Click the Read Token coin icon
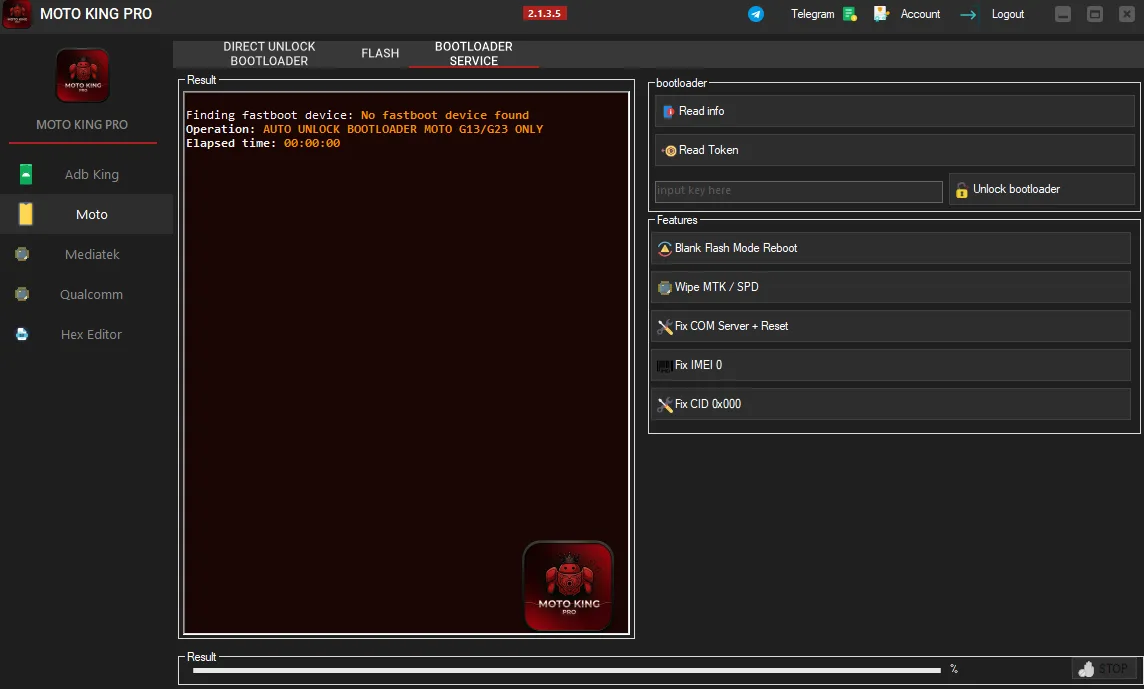Image resolution: width=1144 pixels, height=689 pixels. click(x=670, y=150)
